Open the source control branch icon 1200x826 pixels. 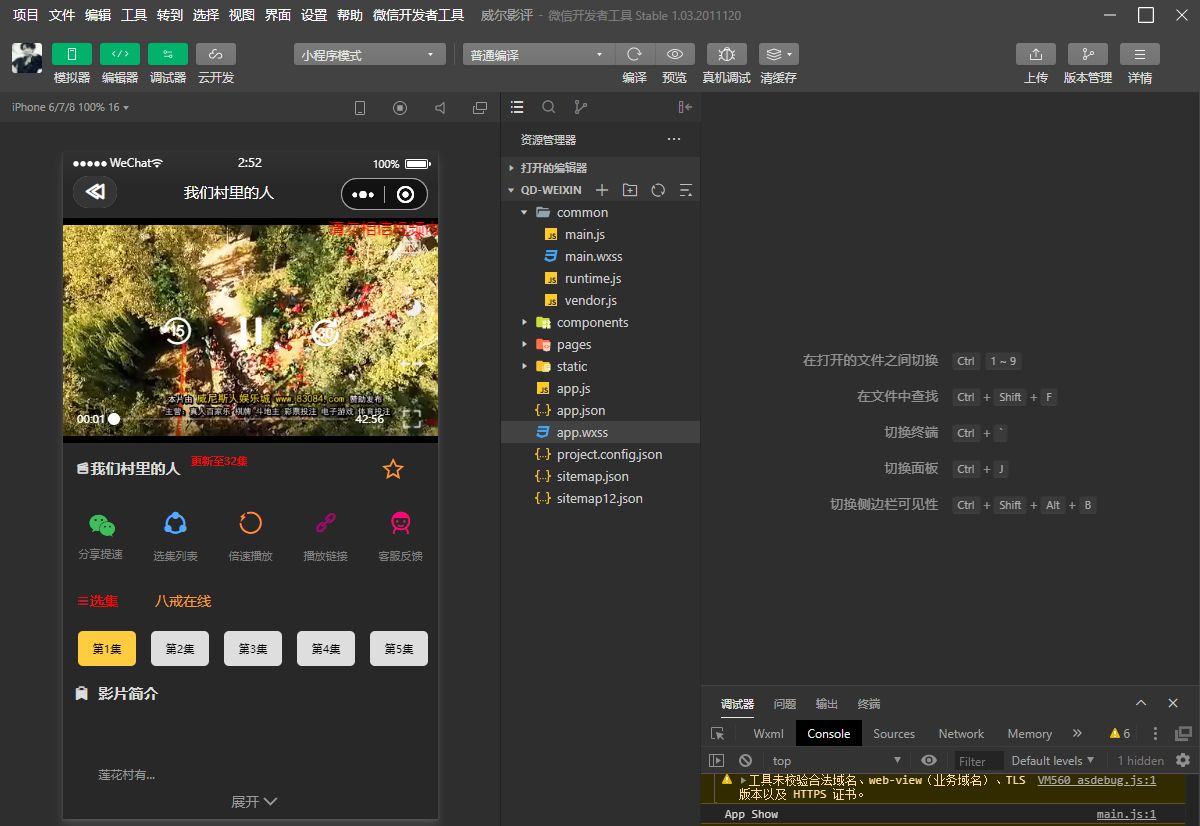click(581, 107)
